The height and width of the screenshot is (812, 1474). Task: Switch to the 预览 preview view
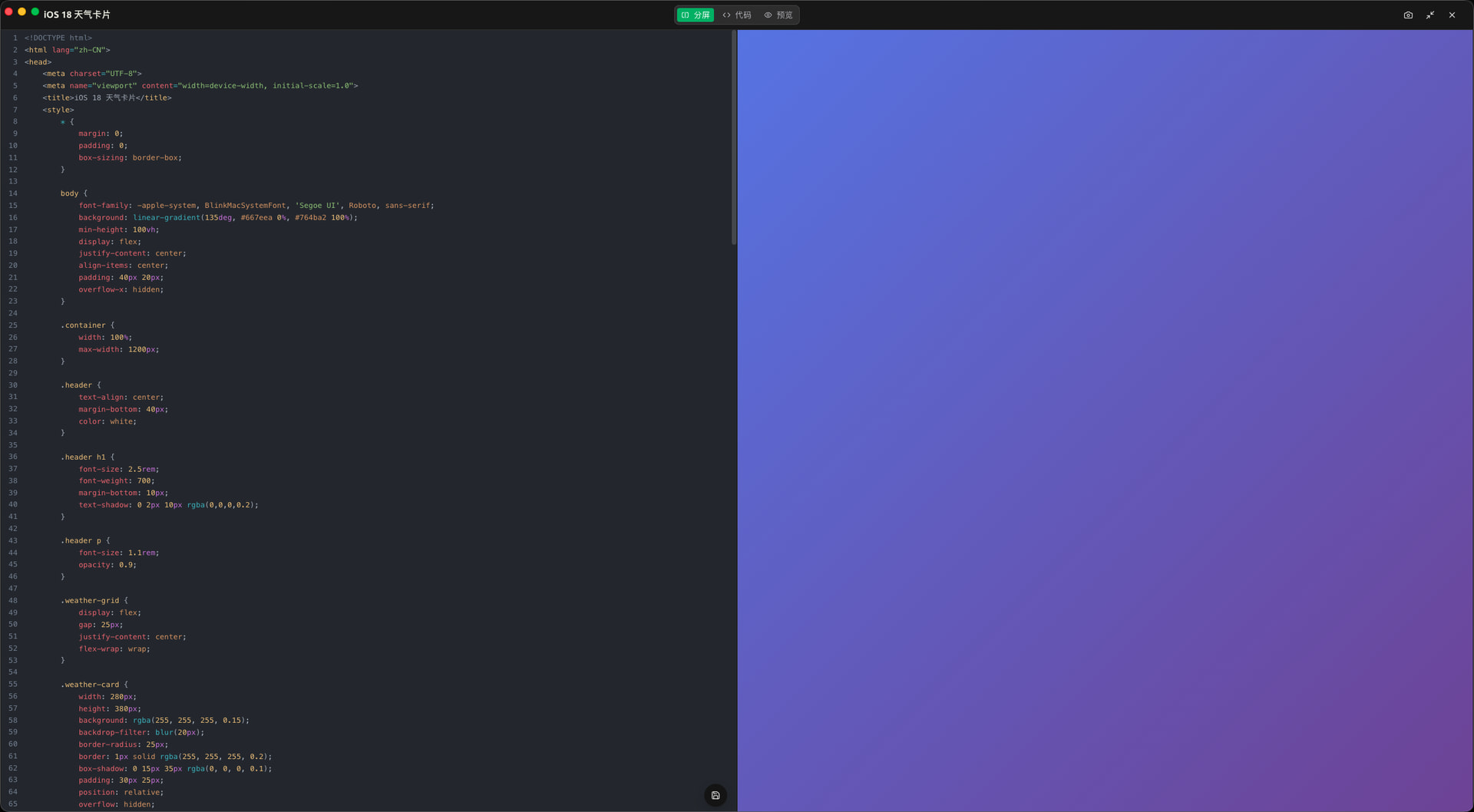coord(778,15)
